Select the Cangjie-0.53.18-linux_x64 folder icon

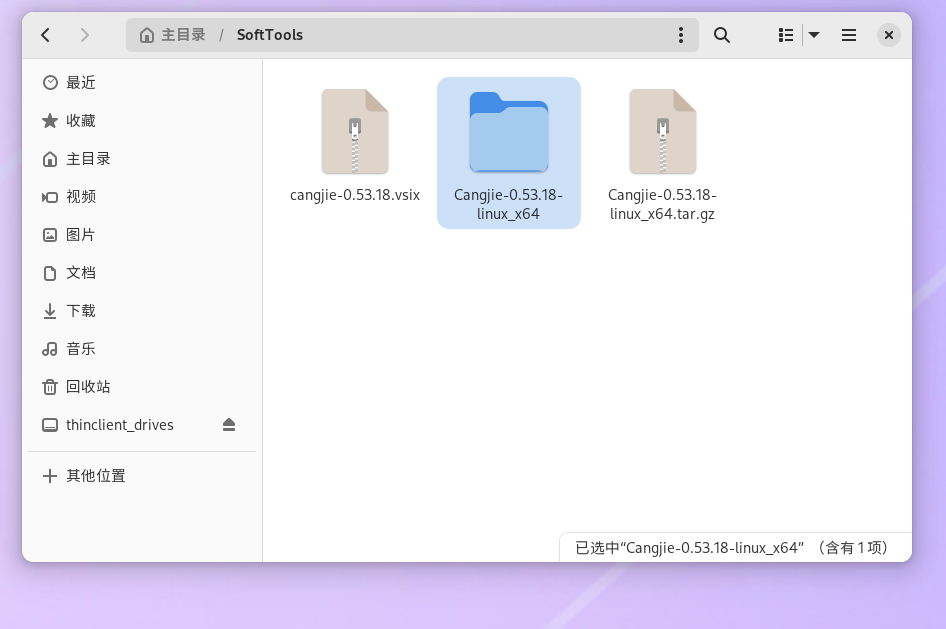coord(509,131)
